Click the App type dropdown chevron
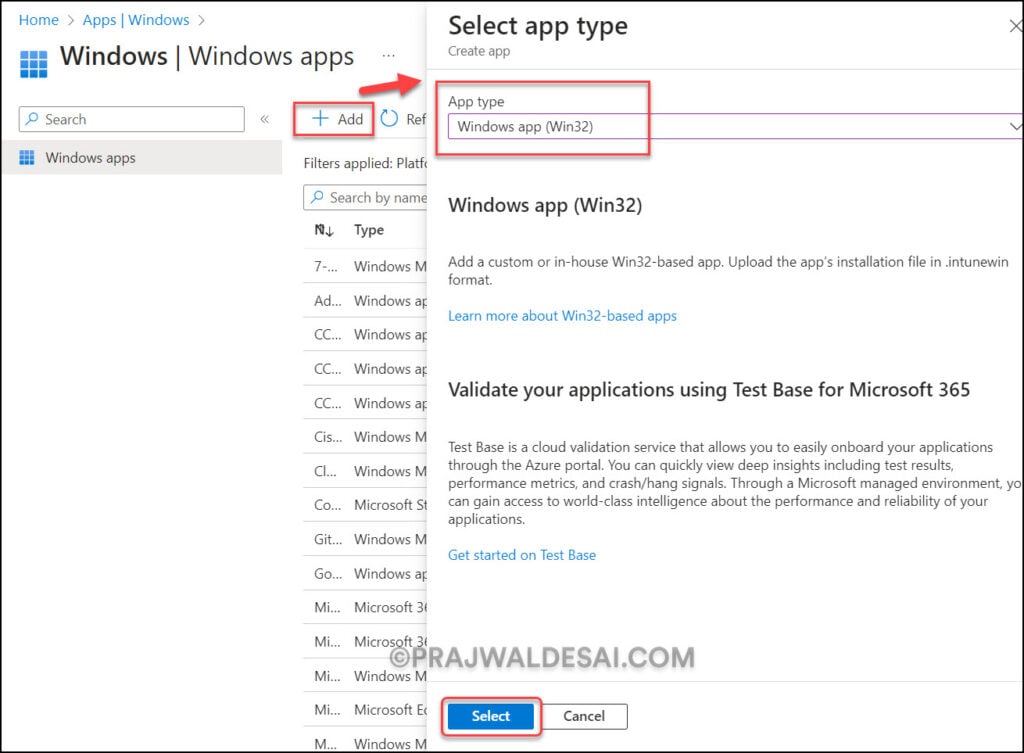 (x=1015, y=126)
